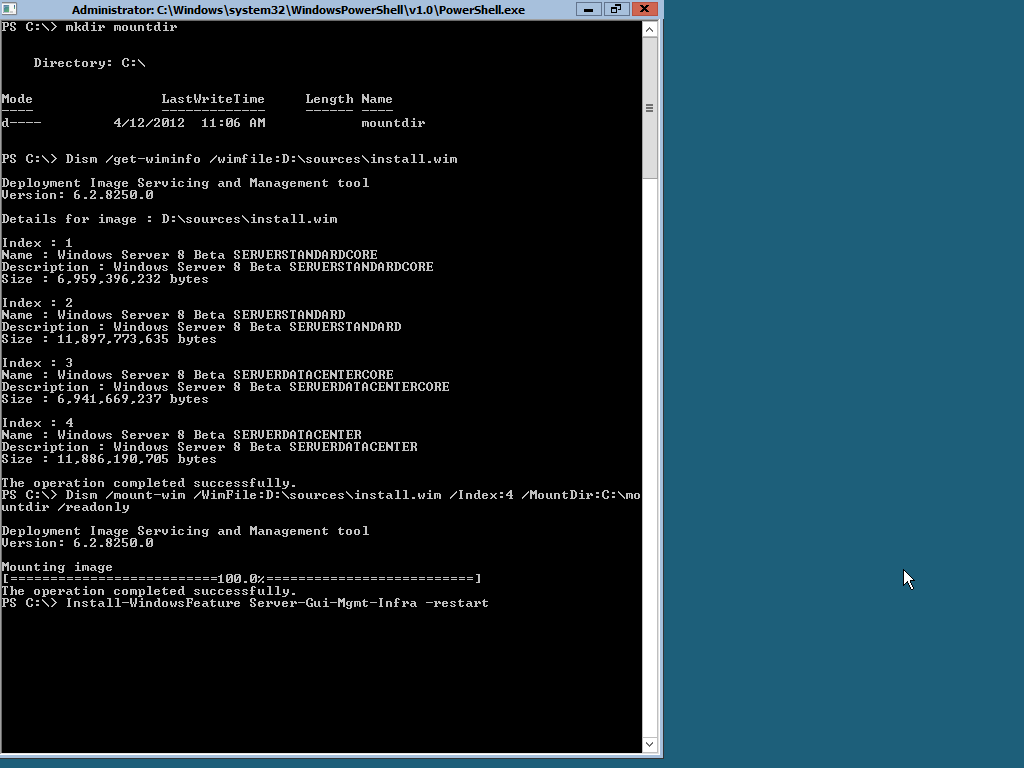Restore down the PowerShell window
Image resolution: width=1024 pixels, height=768 pixels.
click(616, 9)
